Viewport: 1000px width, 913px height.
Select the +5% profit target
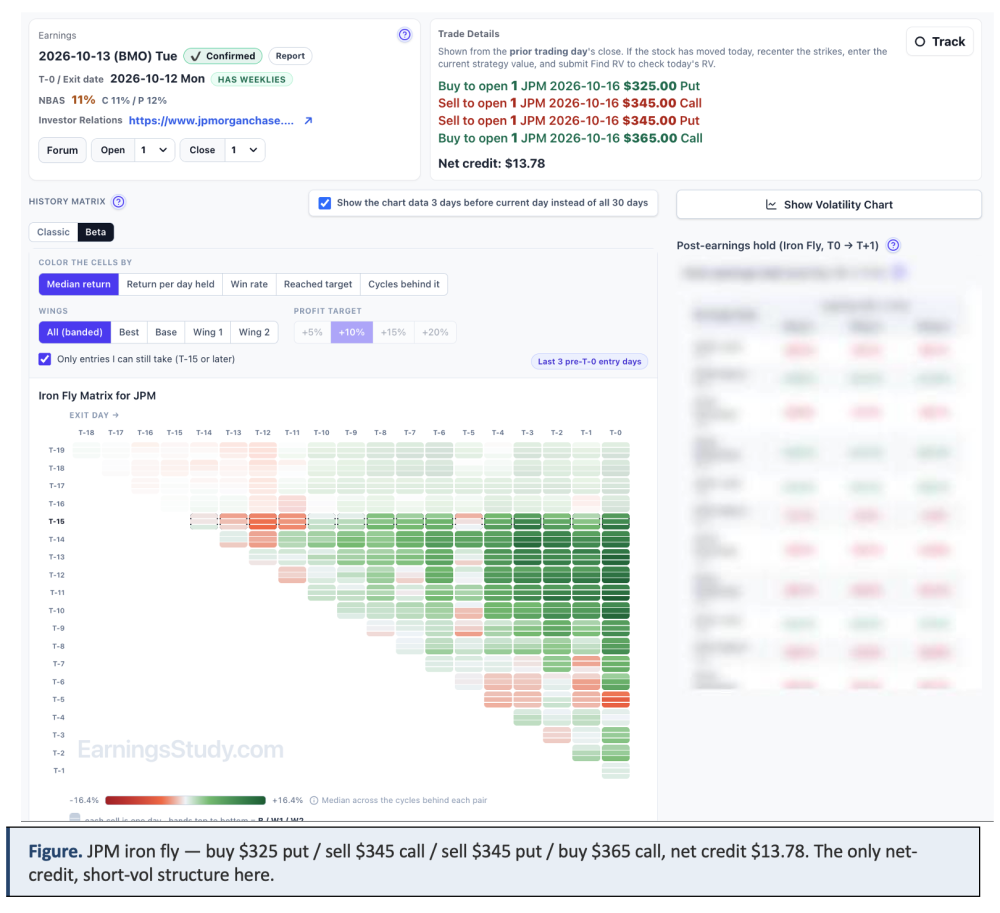(312, 332)
